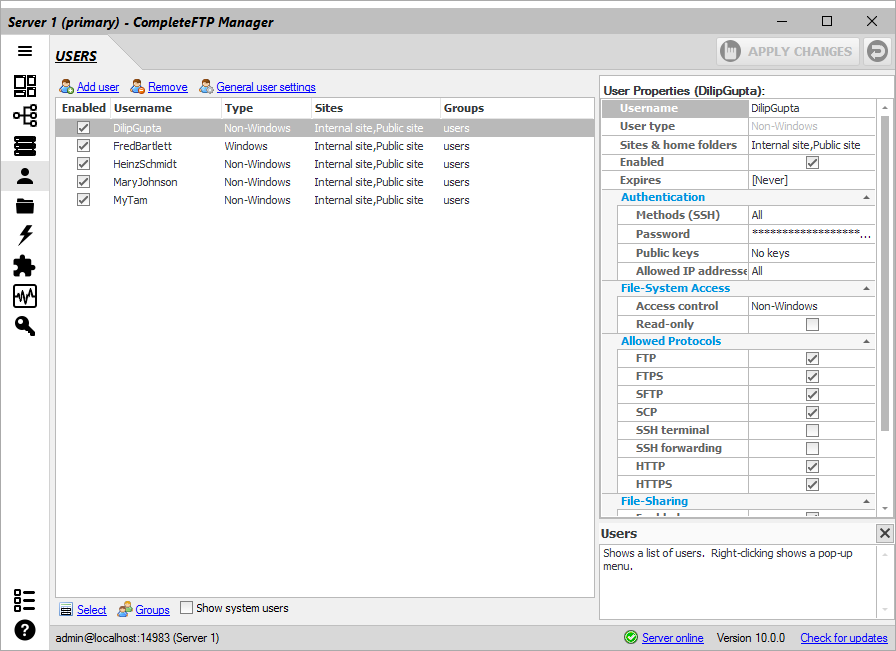Click the Check for updates link
The height and width of the screenshot is (651, 896).
click(x=843, y=638)
